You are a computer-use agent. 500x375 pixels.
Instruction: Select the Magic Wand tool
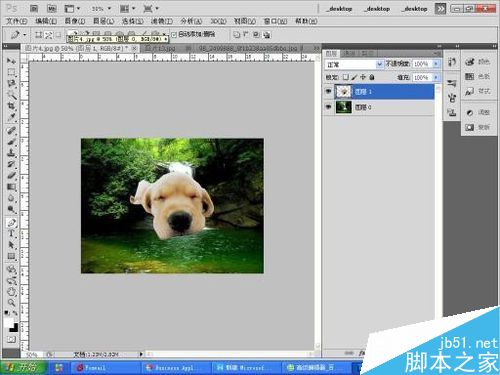(11, 95)
